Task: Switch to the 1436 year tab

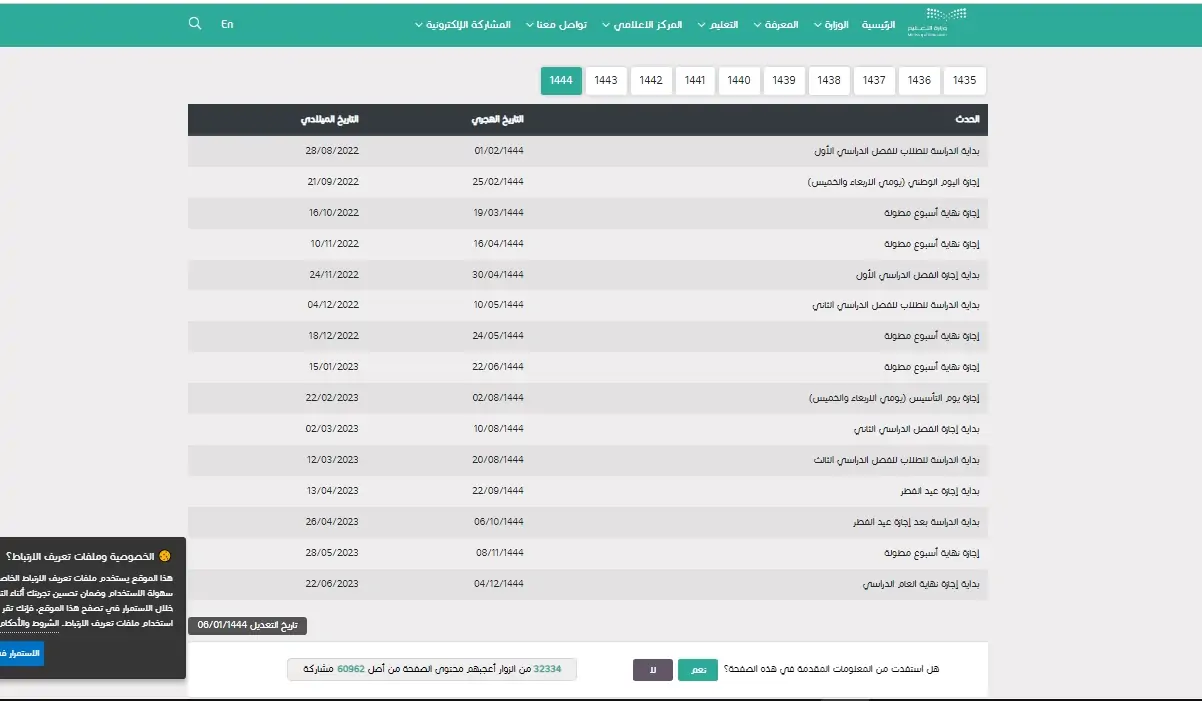Action: click(920, 81)
